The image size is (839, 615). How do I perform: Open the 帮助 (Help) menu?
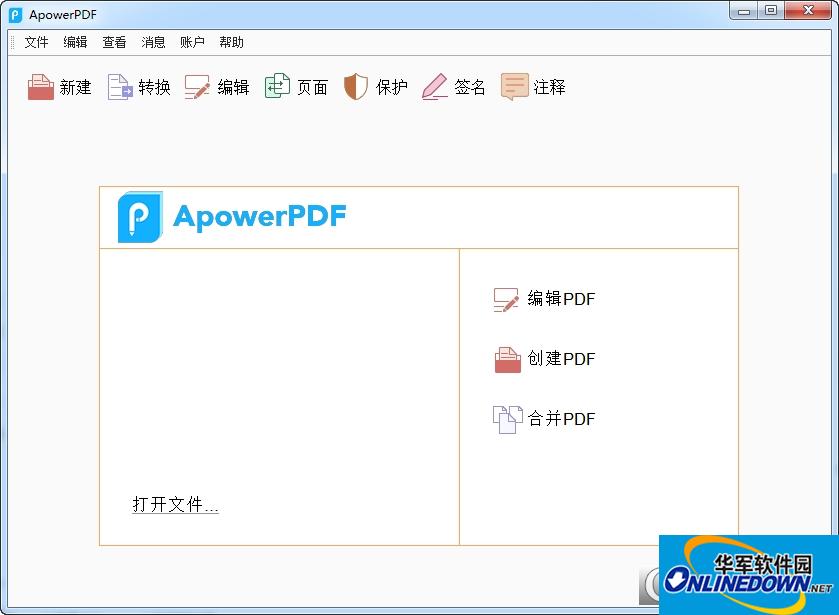(230, 42)
